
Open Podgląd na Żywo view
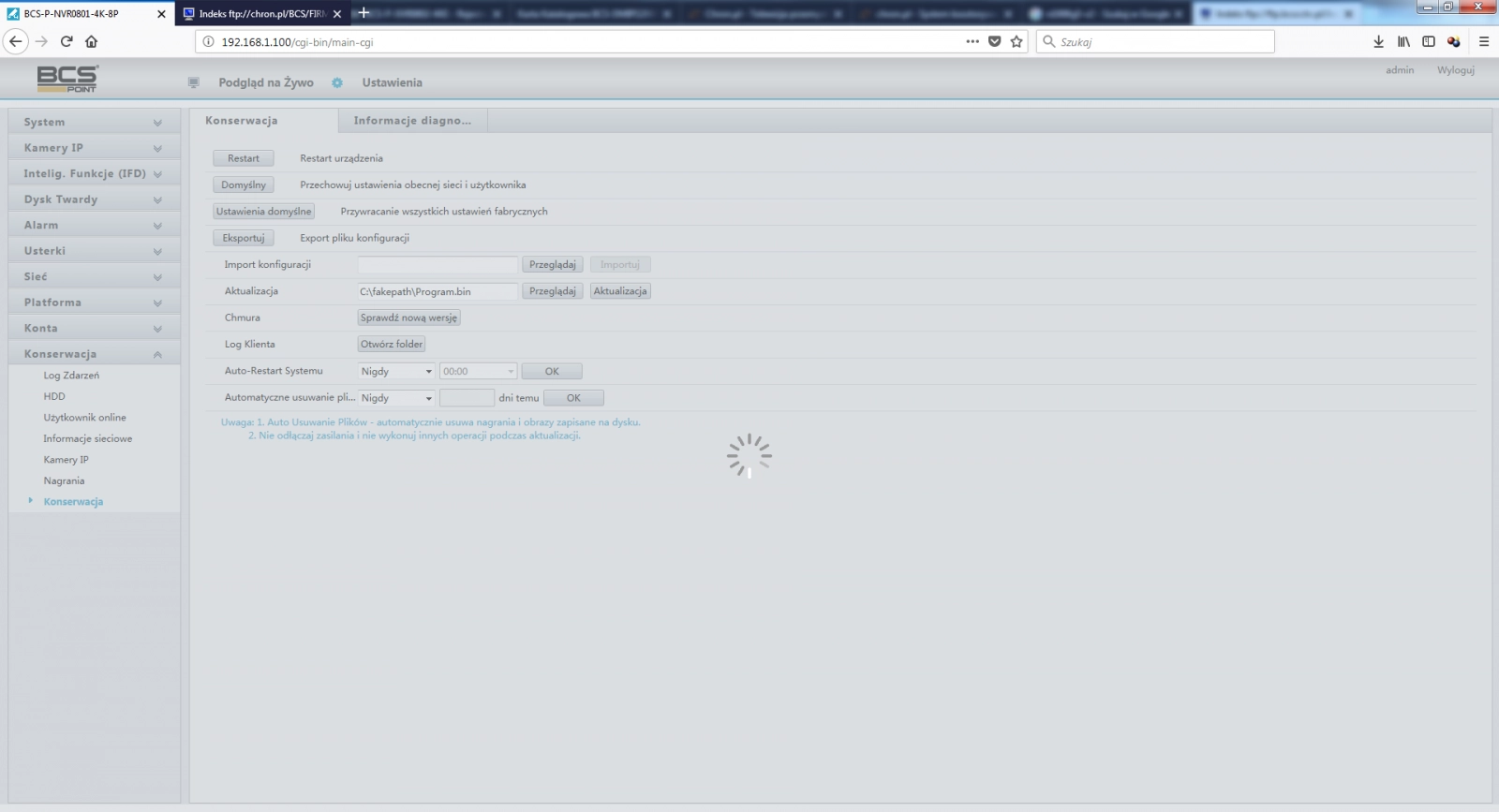click(266, 82)
